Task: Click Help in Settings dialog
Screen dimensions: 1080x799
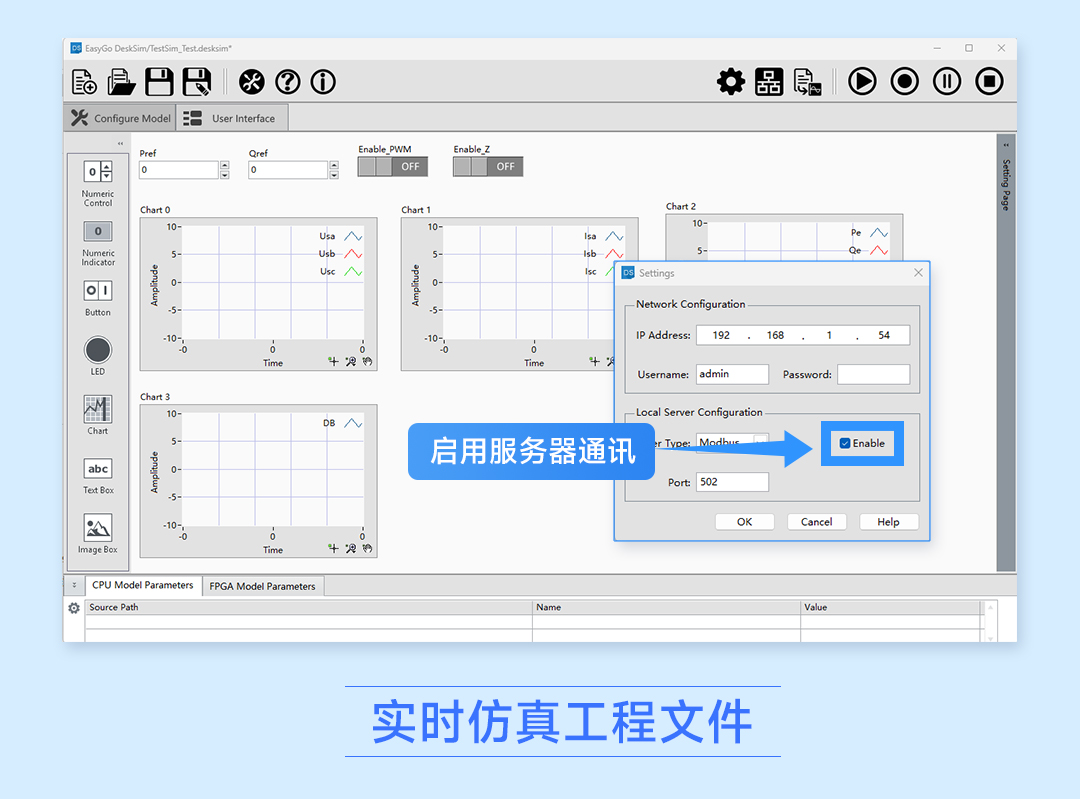Action: click(889, 522)
